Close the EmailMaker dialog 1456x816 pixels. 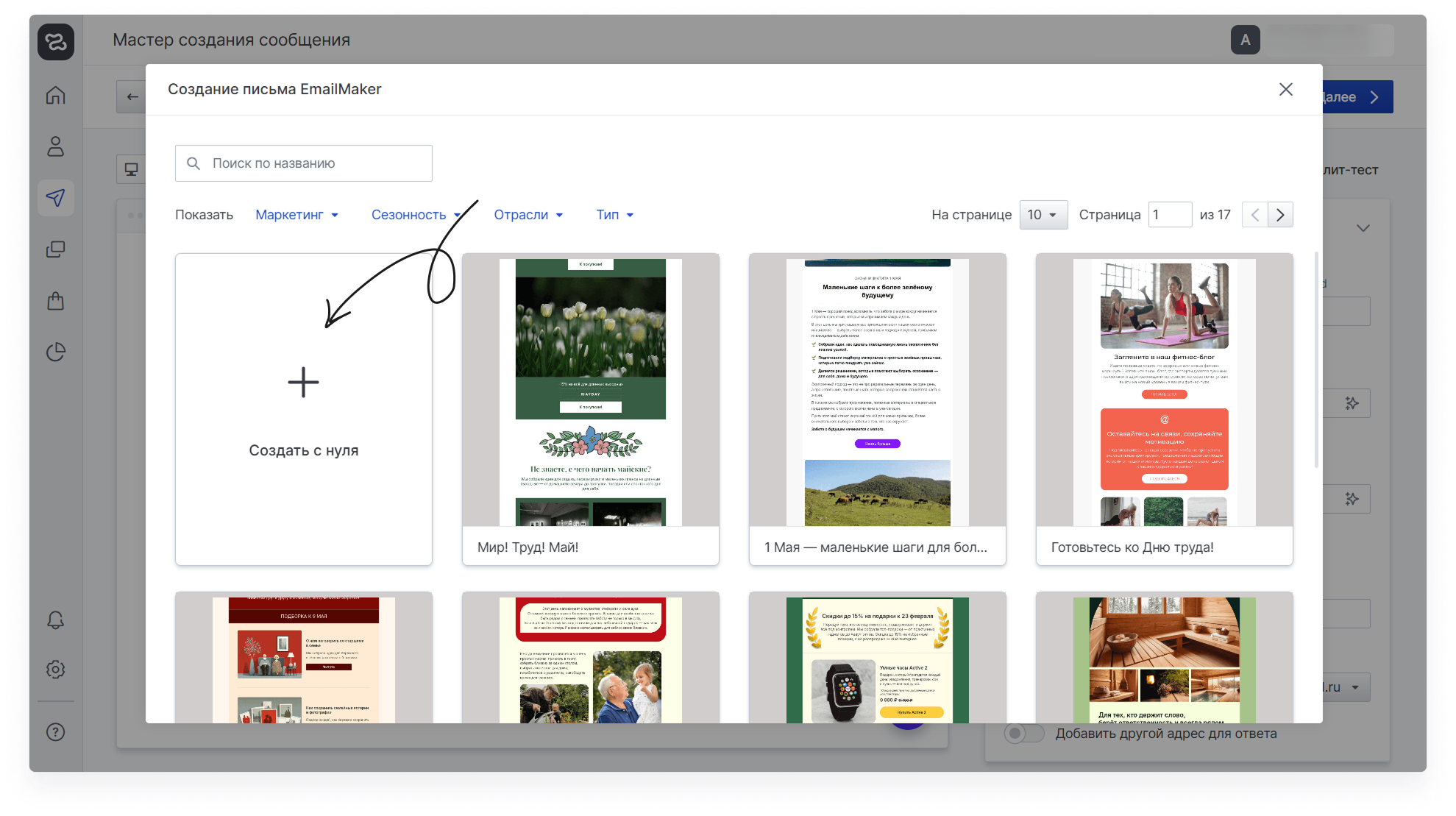1286,89
